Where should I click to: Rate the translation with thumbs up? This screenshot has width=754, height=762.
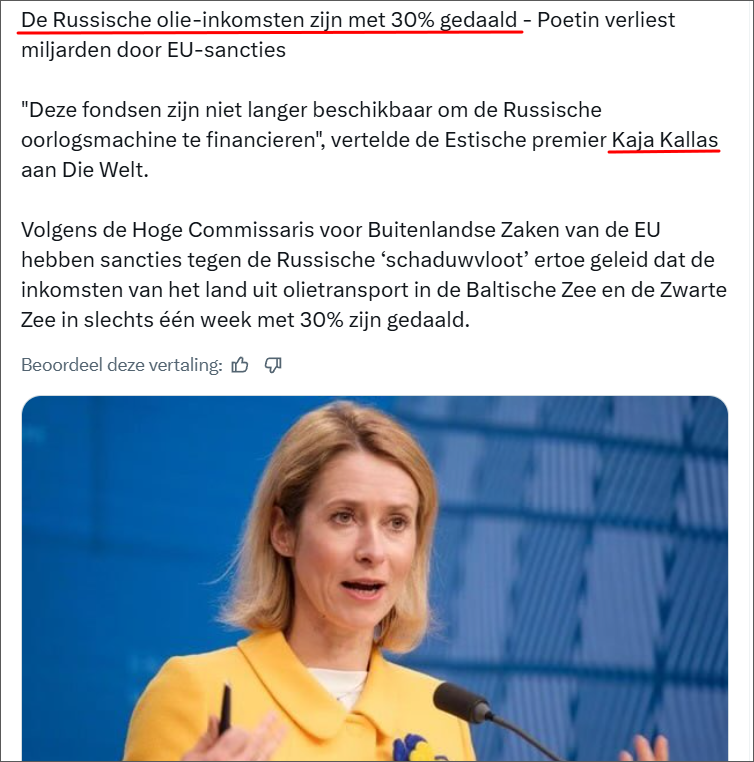(240, 364)
